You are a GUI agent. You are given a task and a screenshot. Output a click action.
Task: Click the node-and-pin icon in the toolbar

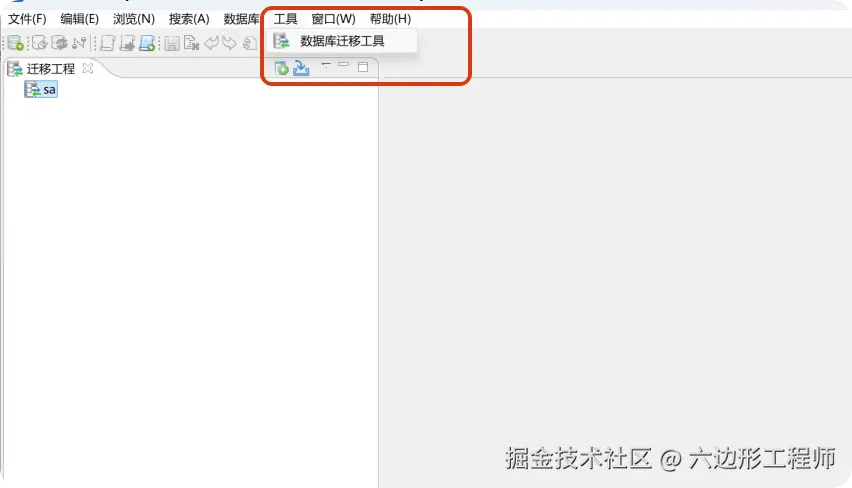coord(79,43)
